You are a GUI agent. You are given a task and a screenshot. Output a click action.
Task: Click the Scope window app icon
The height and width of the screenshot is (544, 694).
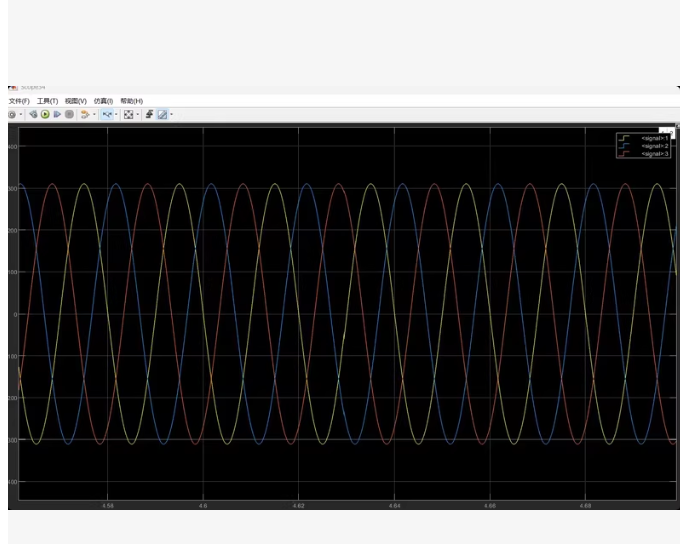pyautogui.click(x=13, y=88)
